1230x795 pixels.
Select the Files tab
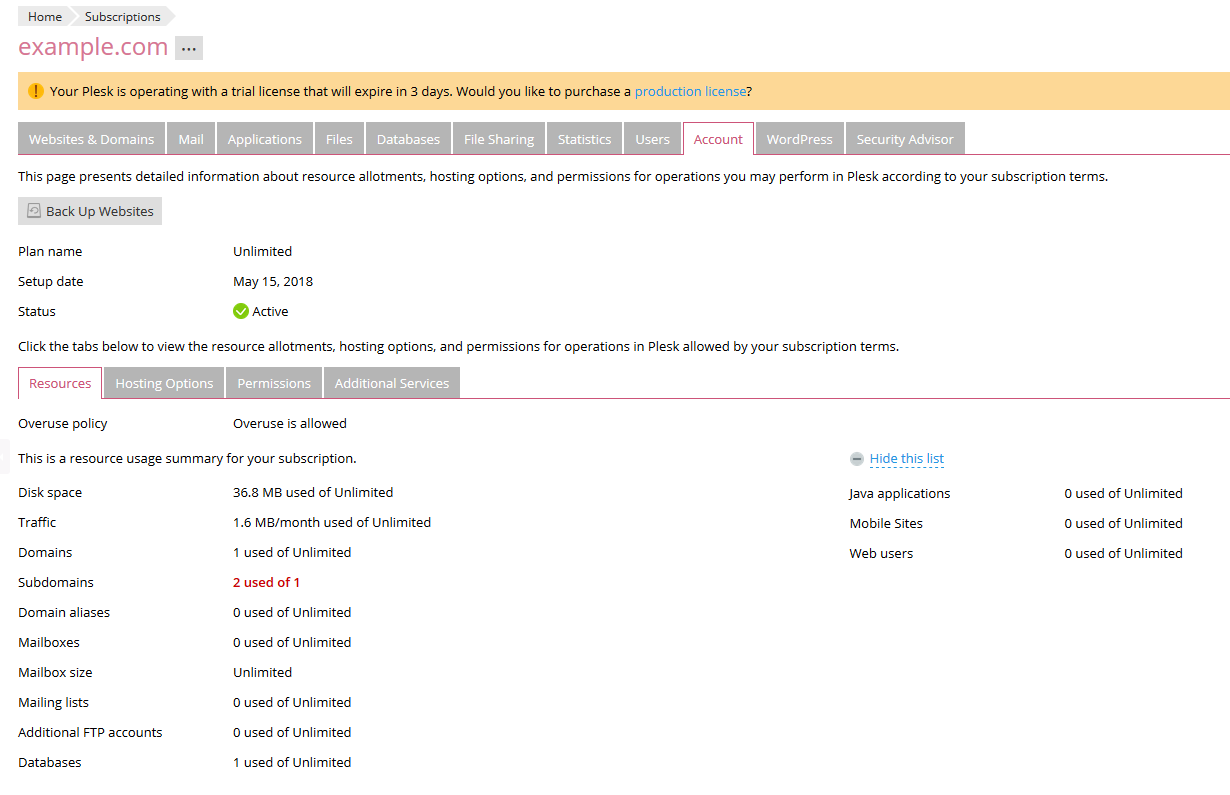339,139
